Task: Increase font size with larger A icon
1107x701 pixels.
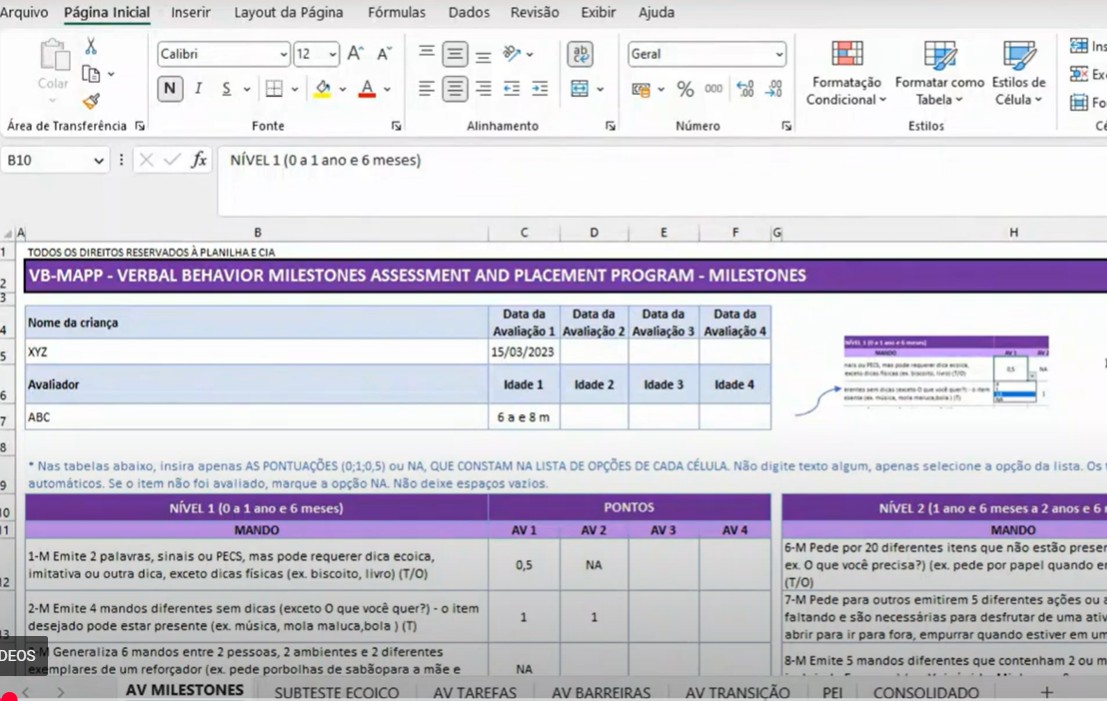Action: pyautogui.click(x=355, y=54)
